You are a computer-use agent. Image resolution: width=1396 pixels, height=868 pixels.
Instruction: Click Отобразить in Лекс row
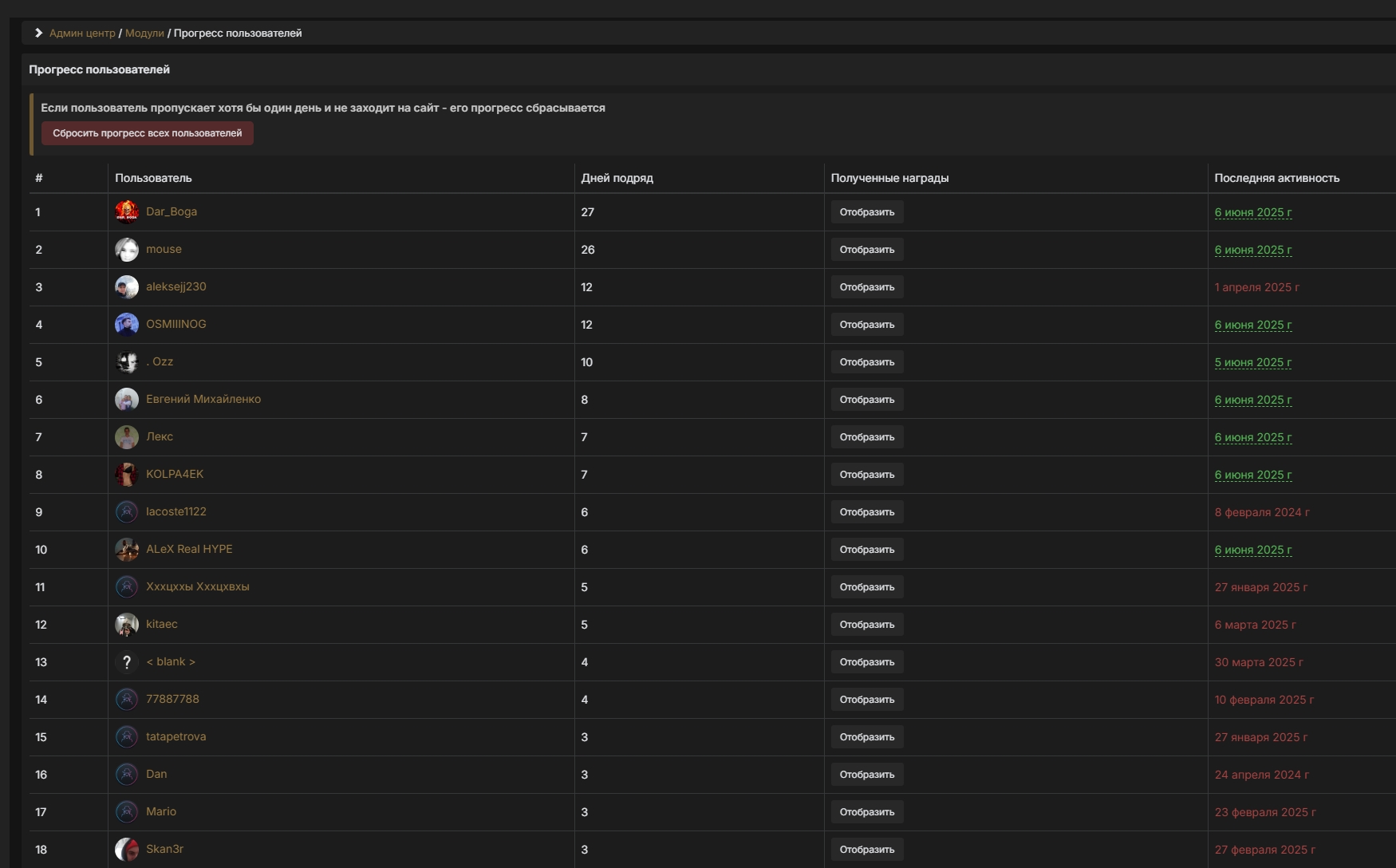(x=866, y=437)
